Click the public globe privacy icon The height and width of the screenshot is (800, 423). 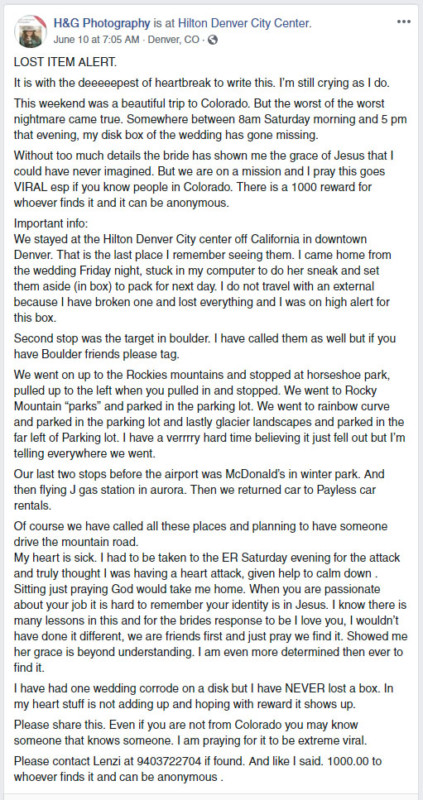213,39
